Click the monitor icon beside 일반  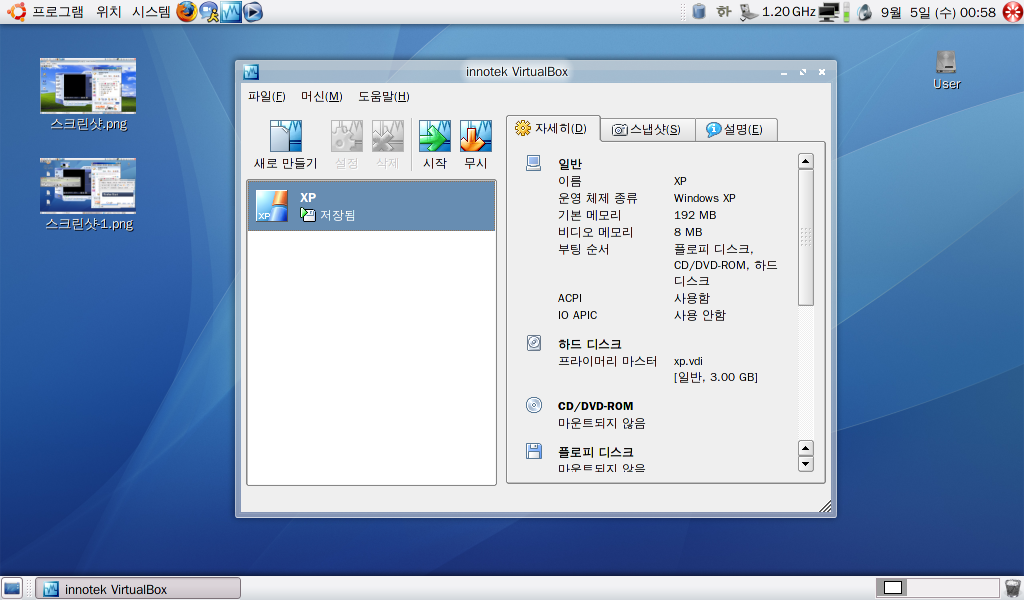[x=534, y=163]
